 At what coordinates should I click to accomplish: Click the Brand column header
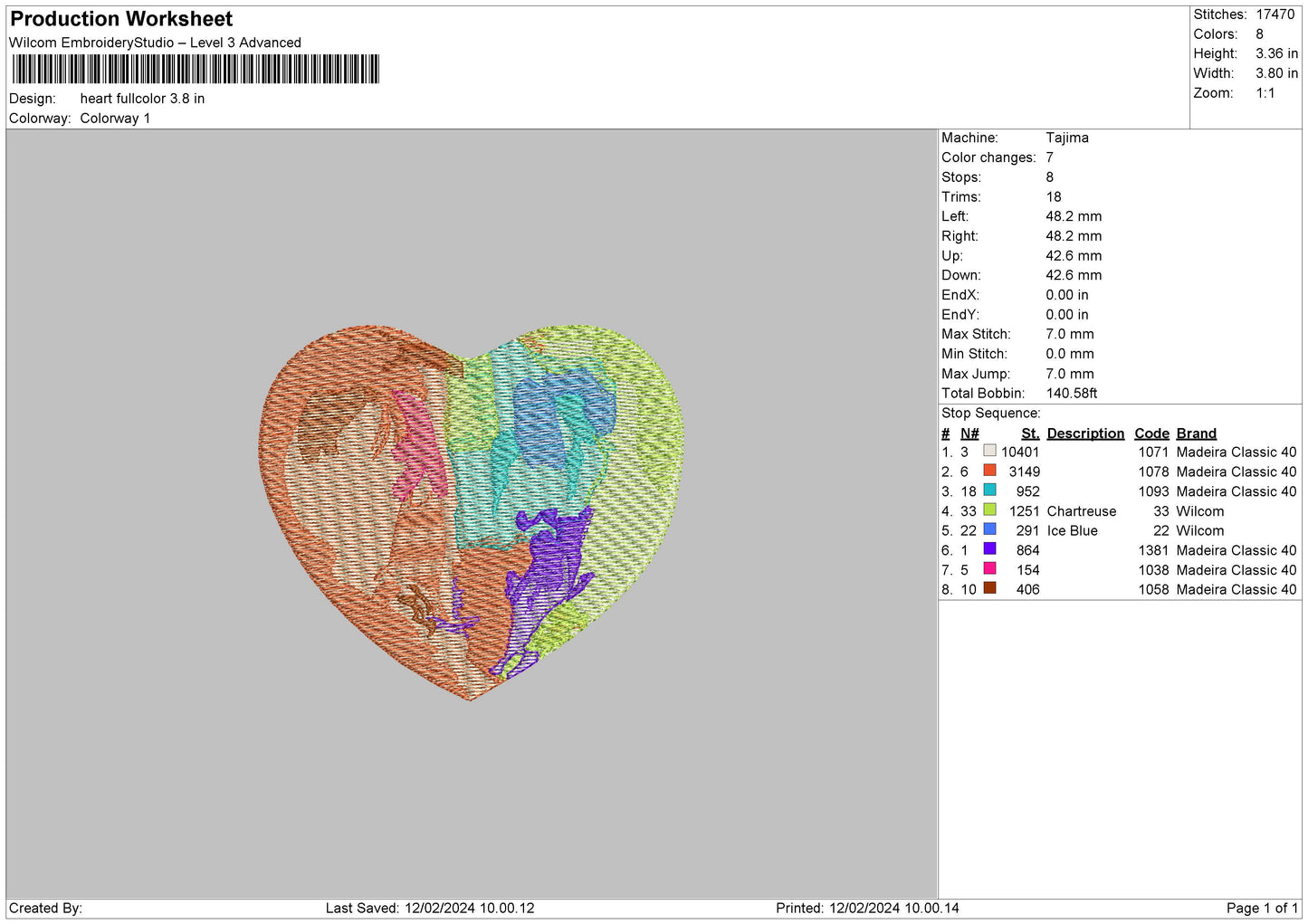click(x=1196, y=433)
